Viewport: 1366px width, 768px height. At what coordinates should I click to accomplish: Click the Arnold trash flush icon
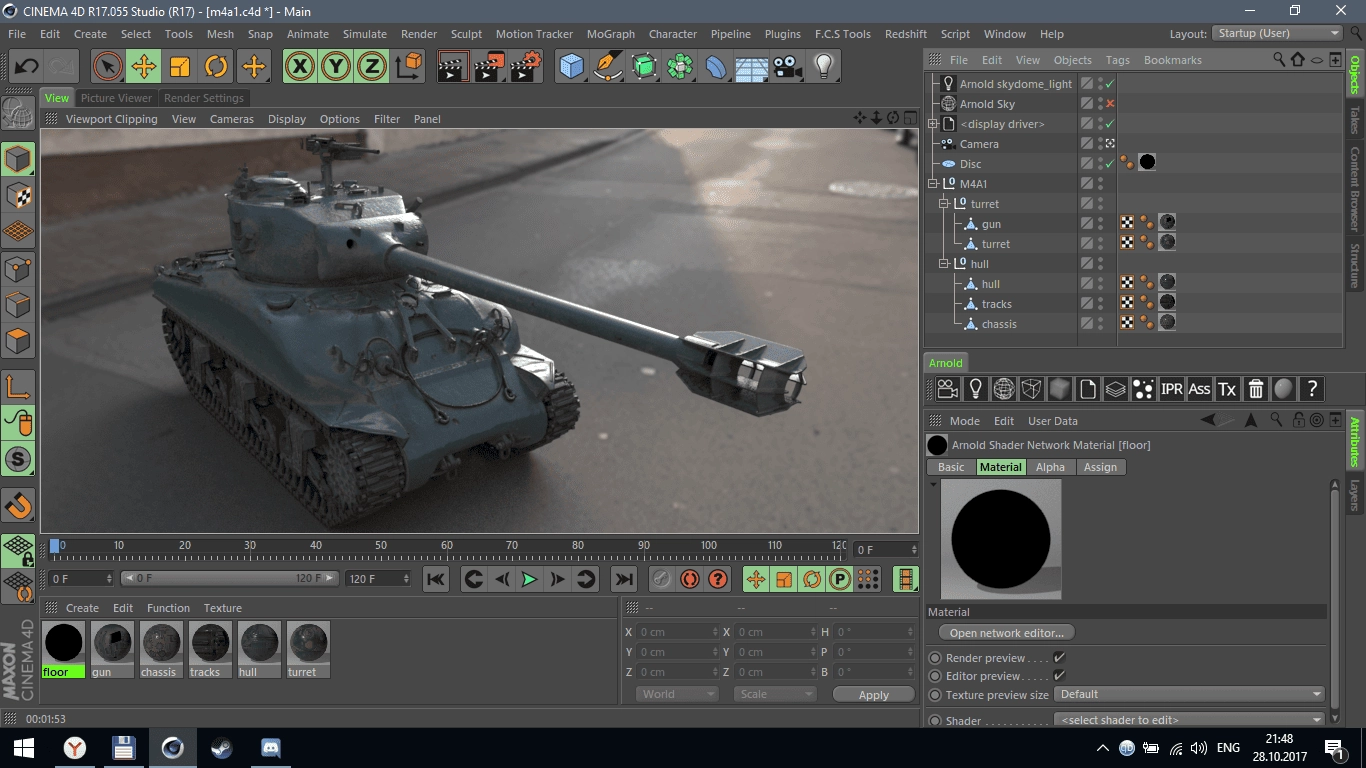tap(1256, 389)
